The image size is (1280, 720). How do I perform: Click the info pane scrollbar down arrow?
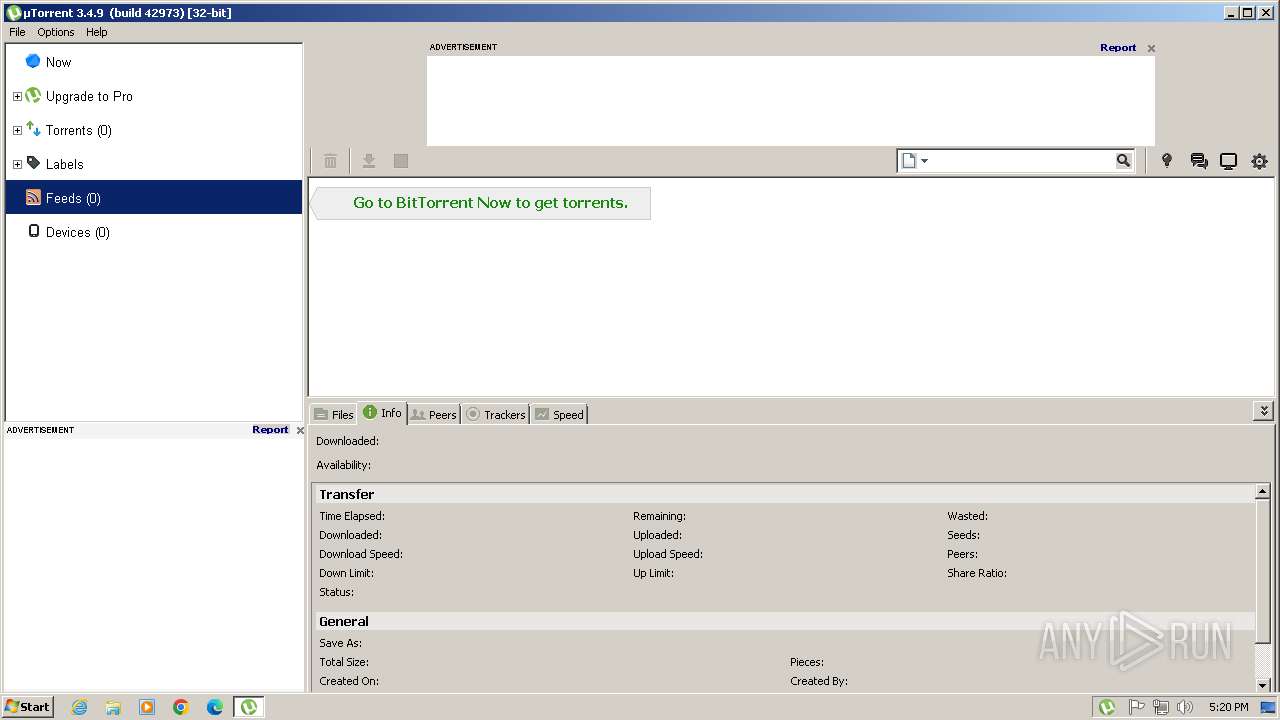[x=1263, y=684]
